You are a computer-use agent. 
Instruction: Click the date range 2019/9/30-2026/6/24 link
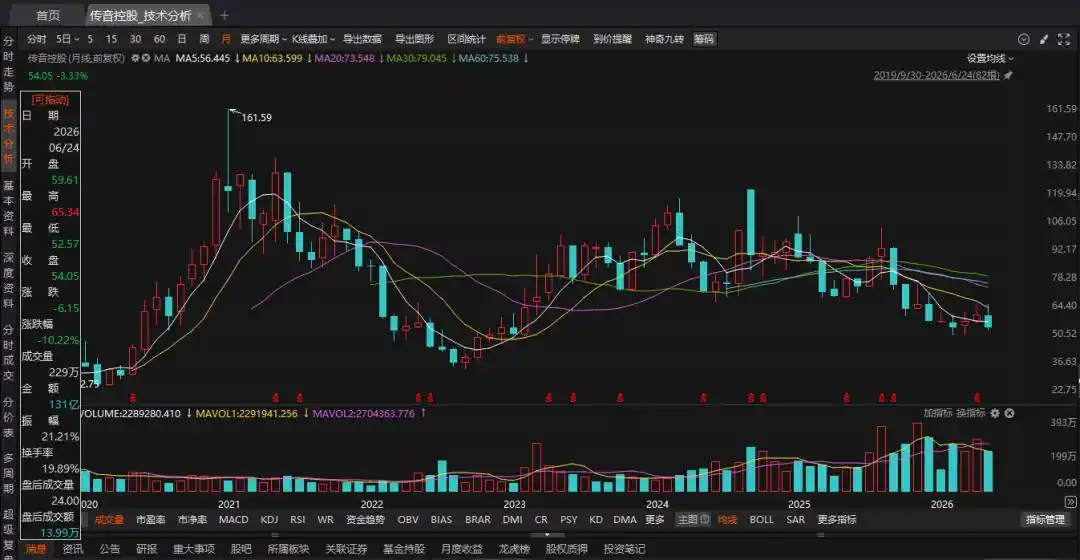click(936, 76)
